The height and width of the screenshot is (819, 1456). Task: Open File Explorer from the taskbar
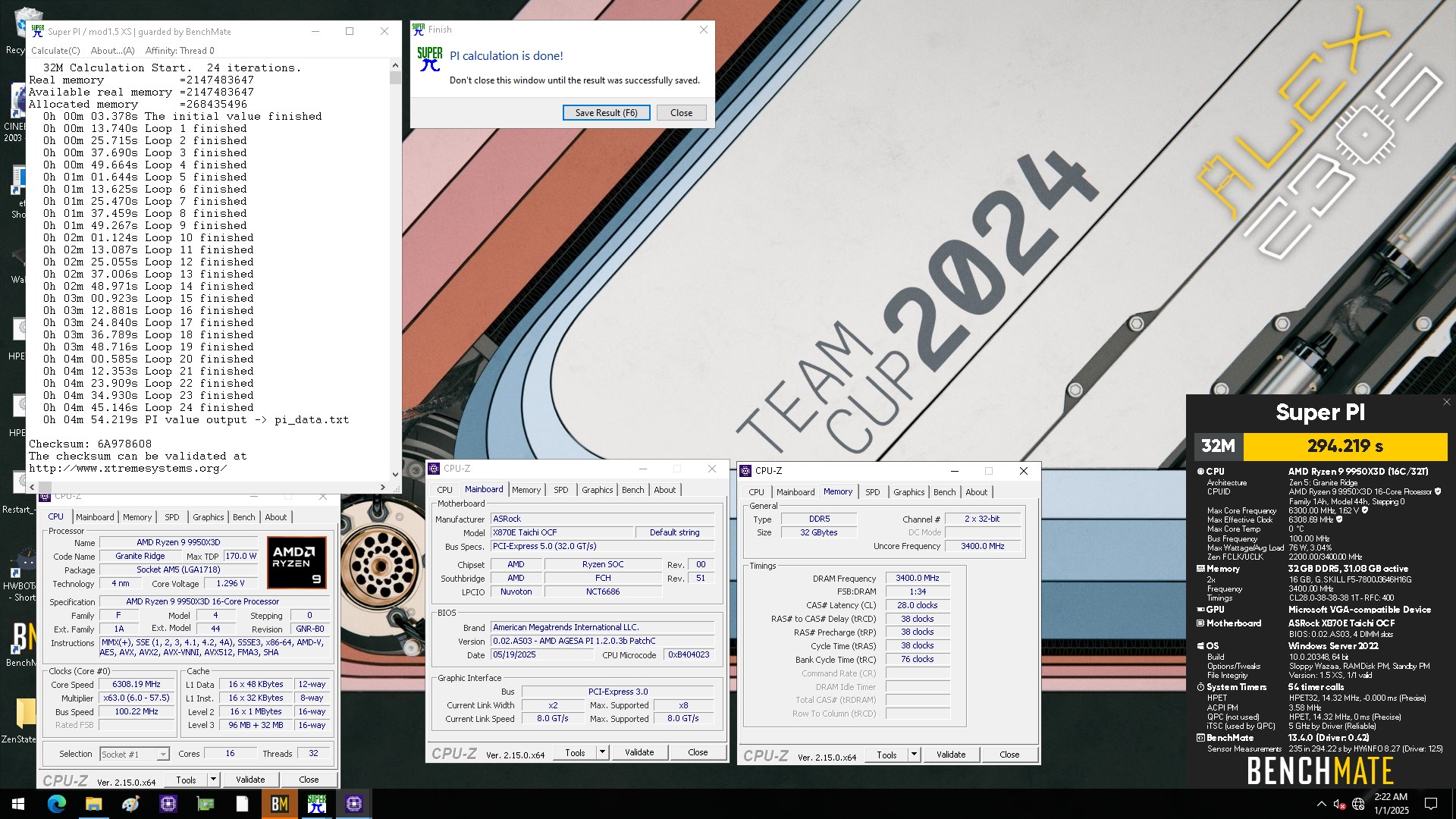click(94, 804)
